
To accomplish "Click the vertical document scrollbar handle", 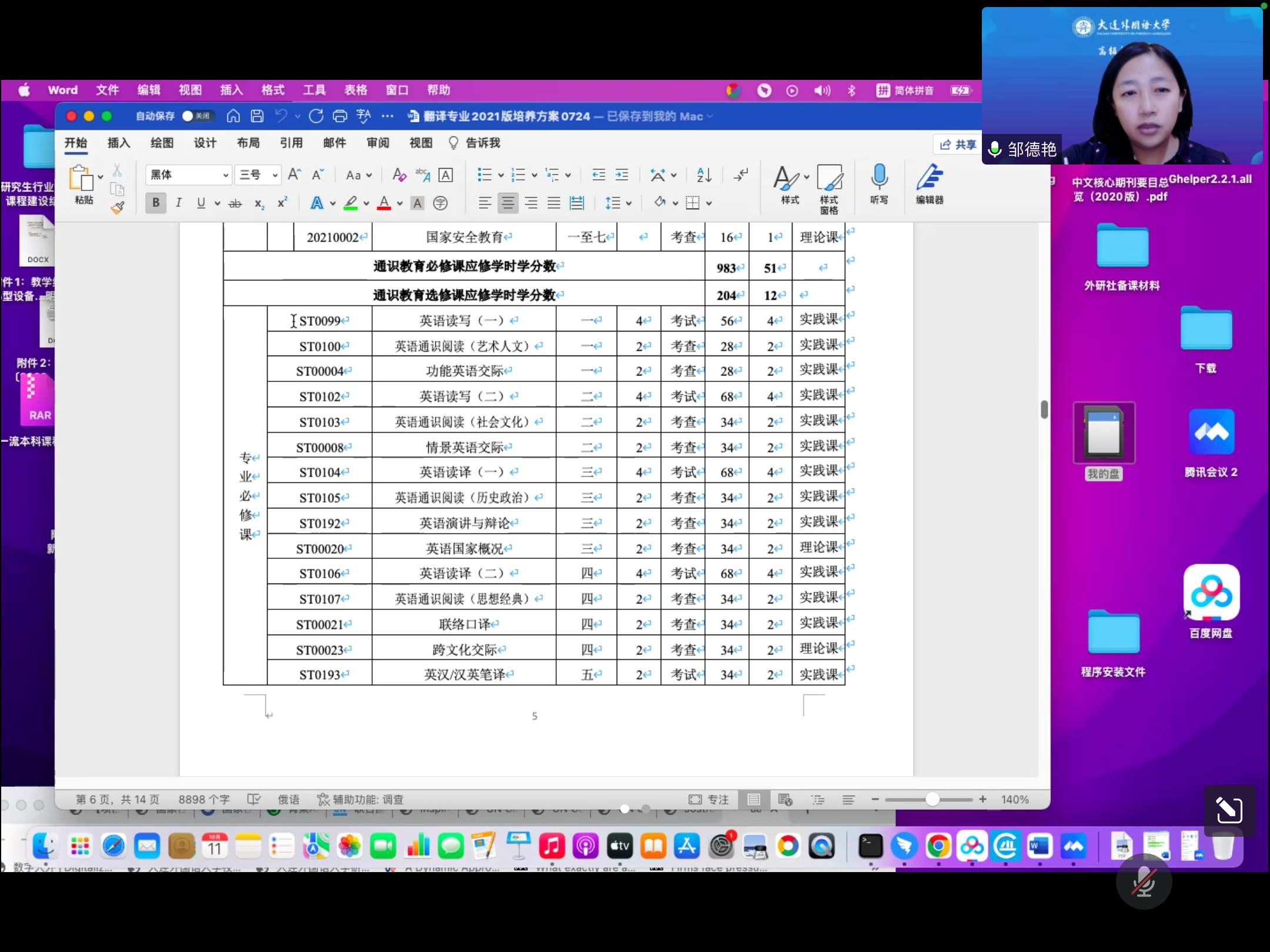I will pos(1044,409).
